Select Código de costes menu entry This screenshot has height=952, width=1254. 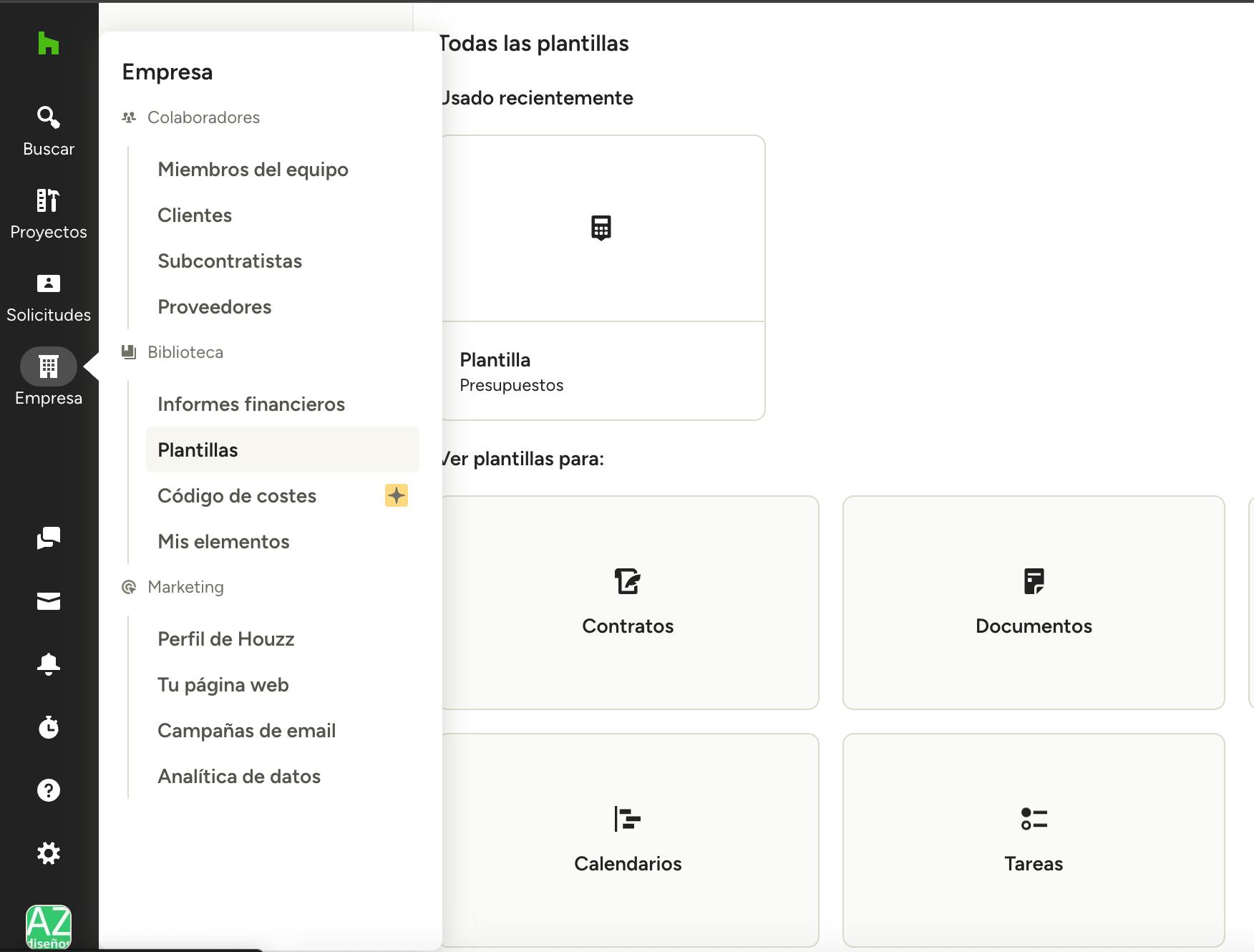click(237, 496)
